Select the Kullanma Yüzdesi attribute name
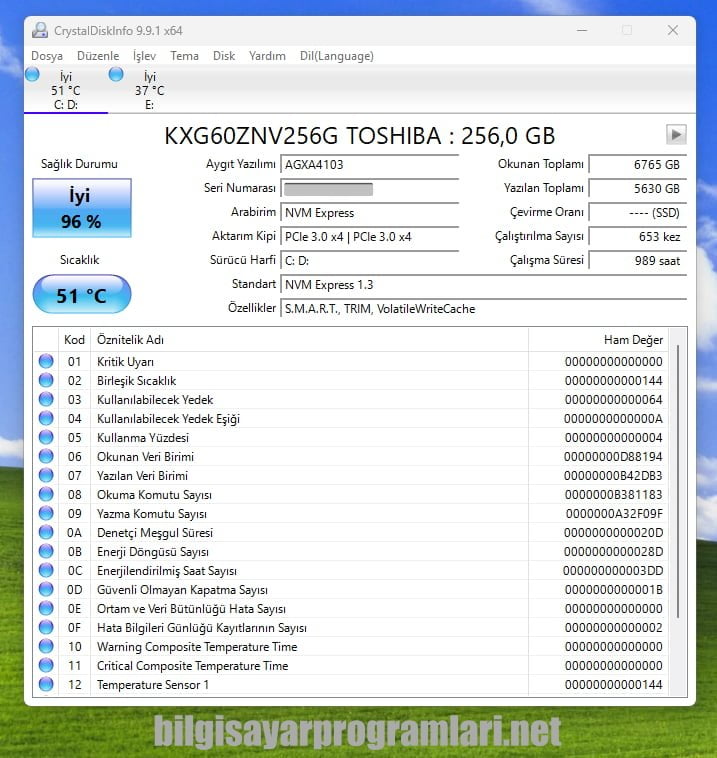The image size is (717, 758). pyautogui.click(x=143, y=437)
